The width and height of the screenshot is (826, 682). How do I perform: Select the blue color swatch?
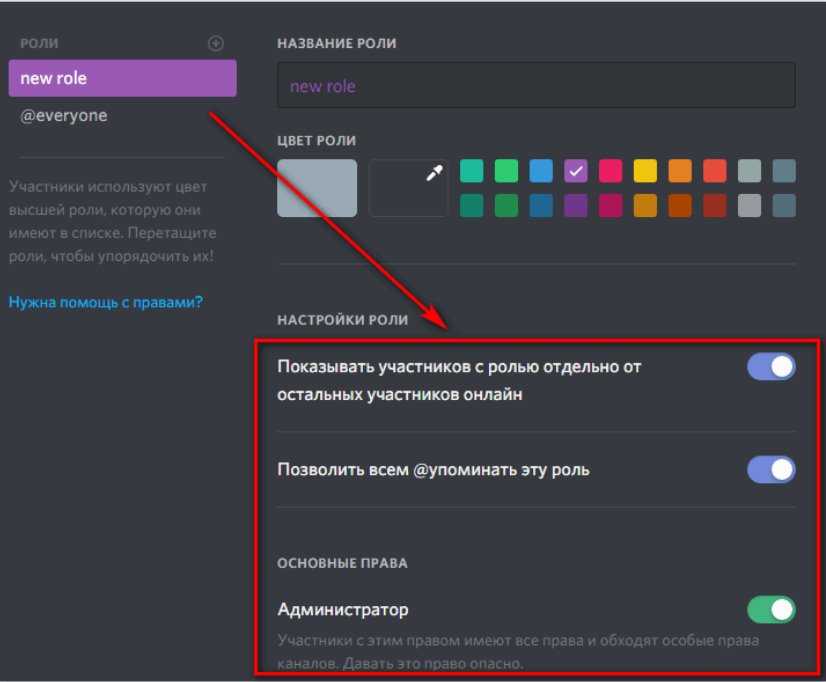pyautogui.click(x=541, y=171)
